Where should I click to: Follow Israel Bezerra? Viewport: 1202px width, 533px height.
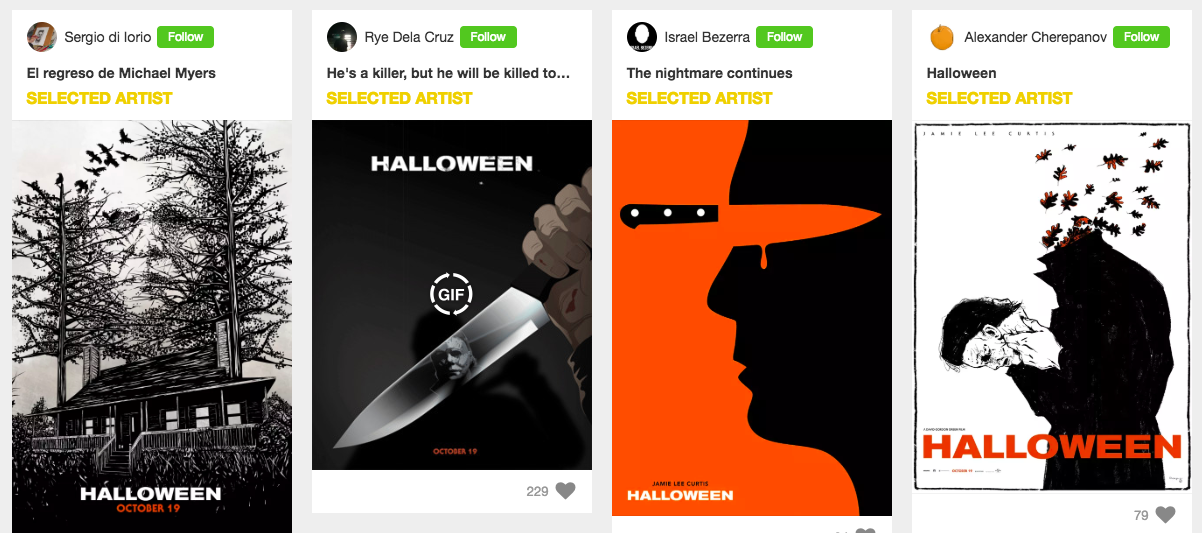tap(784, 37)
